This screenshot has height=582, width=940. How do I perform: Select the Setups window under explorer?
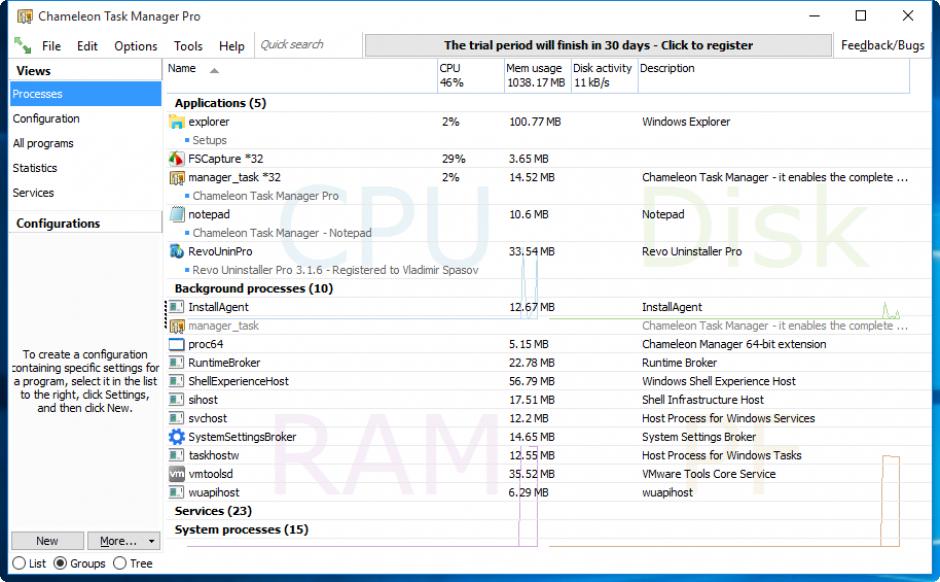click(209, 140)
